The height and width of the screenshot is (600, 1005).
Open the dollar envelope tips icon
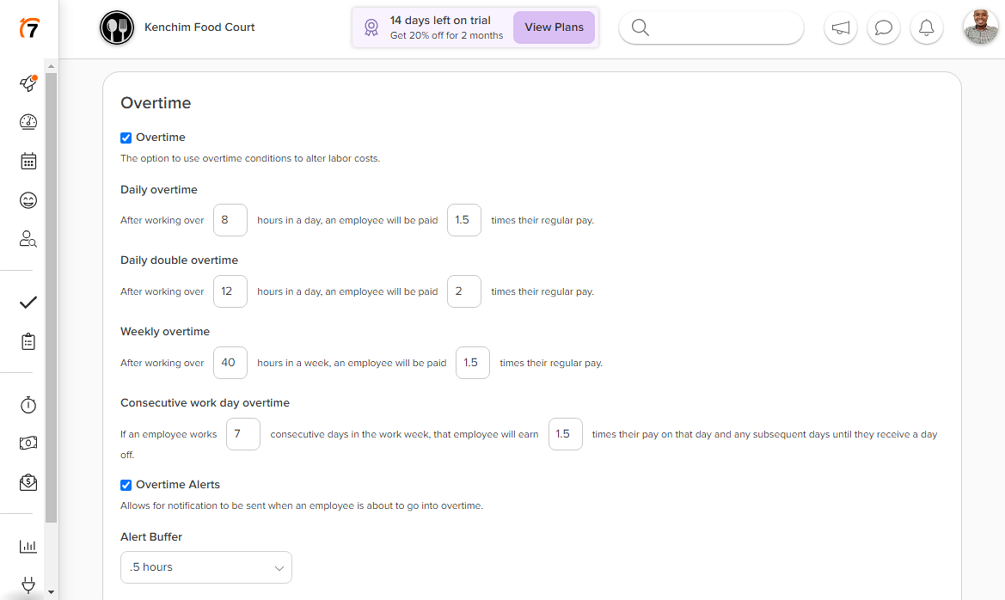28,482
